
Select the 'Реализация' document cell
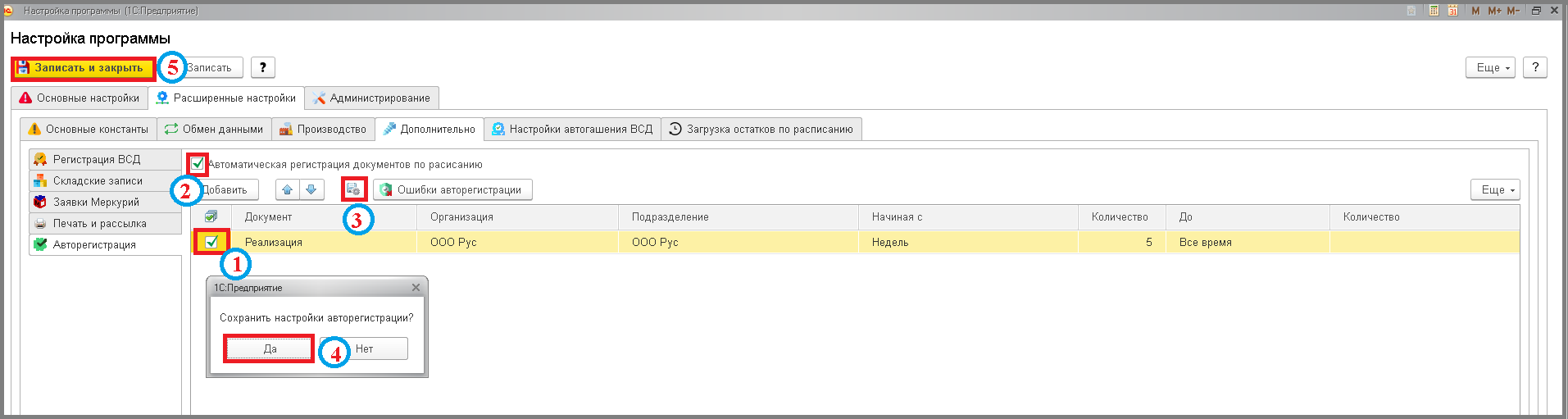tap(324, 242)
